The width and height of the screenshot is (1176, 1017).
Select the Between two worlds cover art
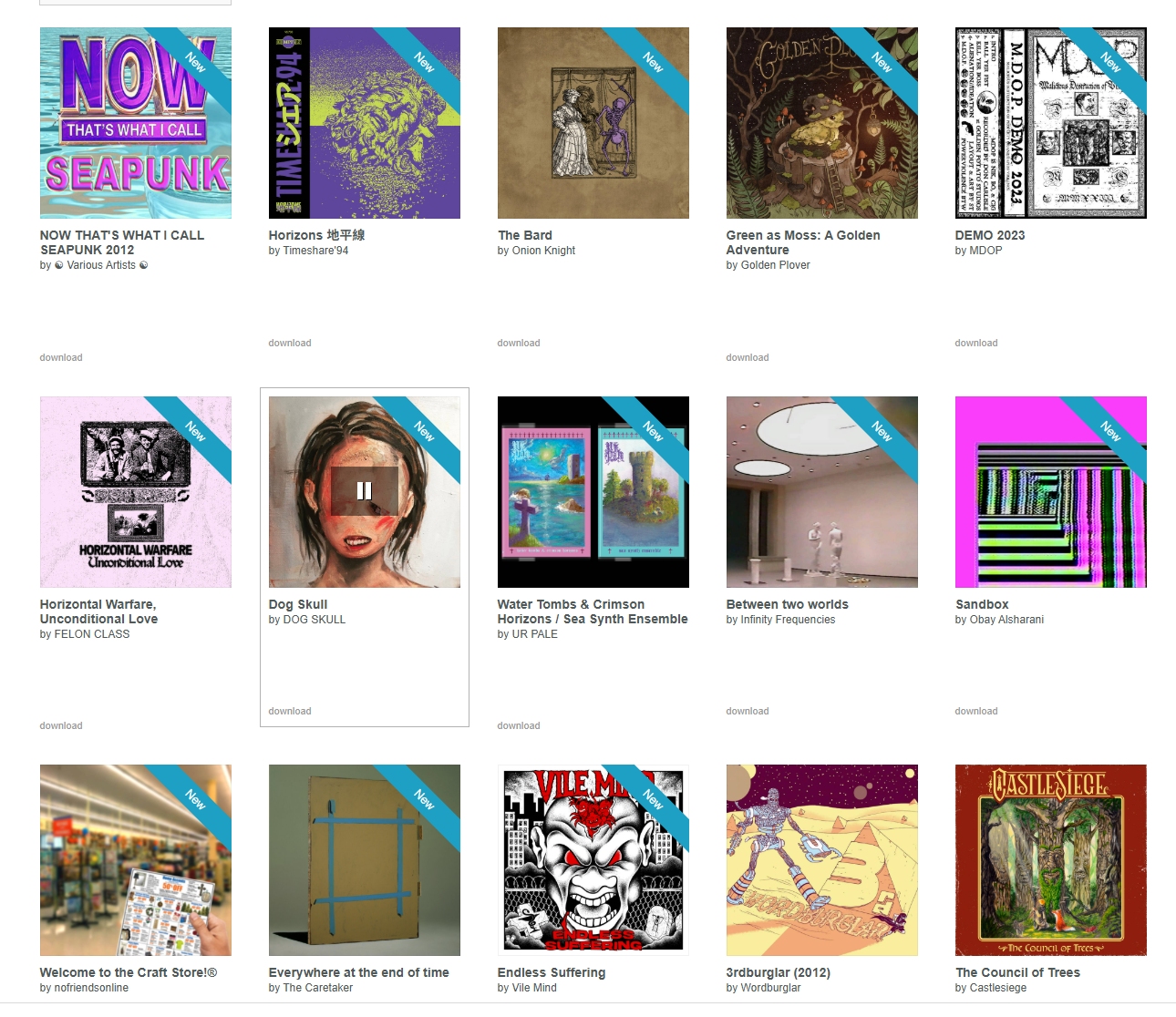point(822,492)
